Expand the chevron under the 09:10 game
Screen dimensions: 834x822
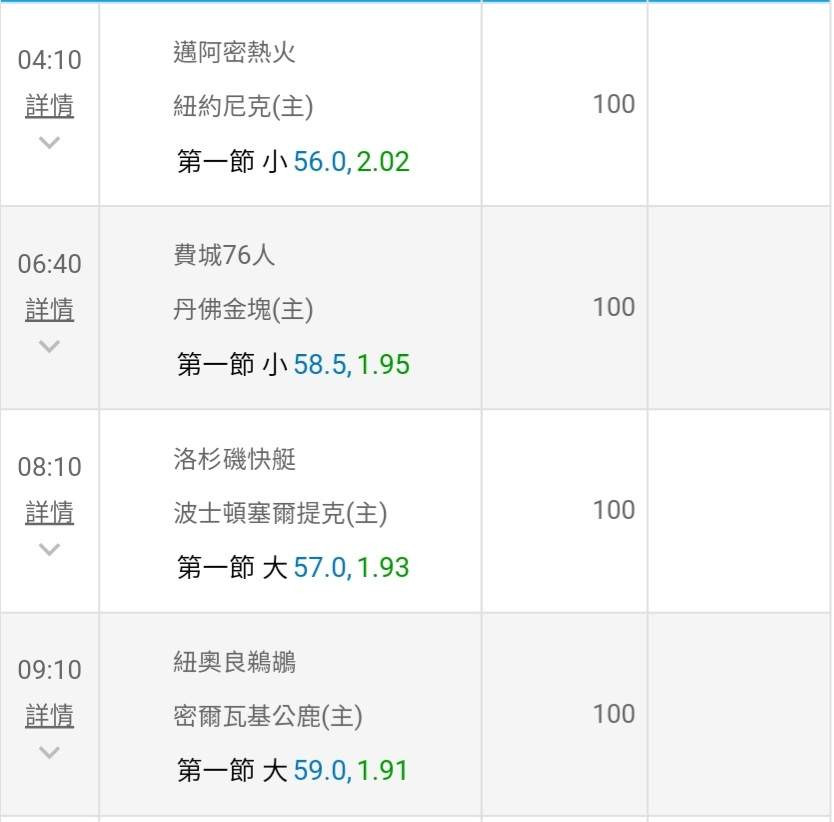click(49, 752)
